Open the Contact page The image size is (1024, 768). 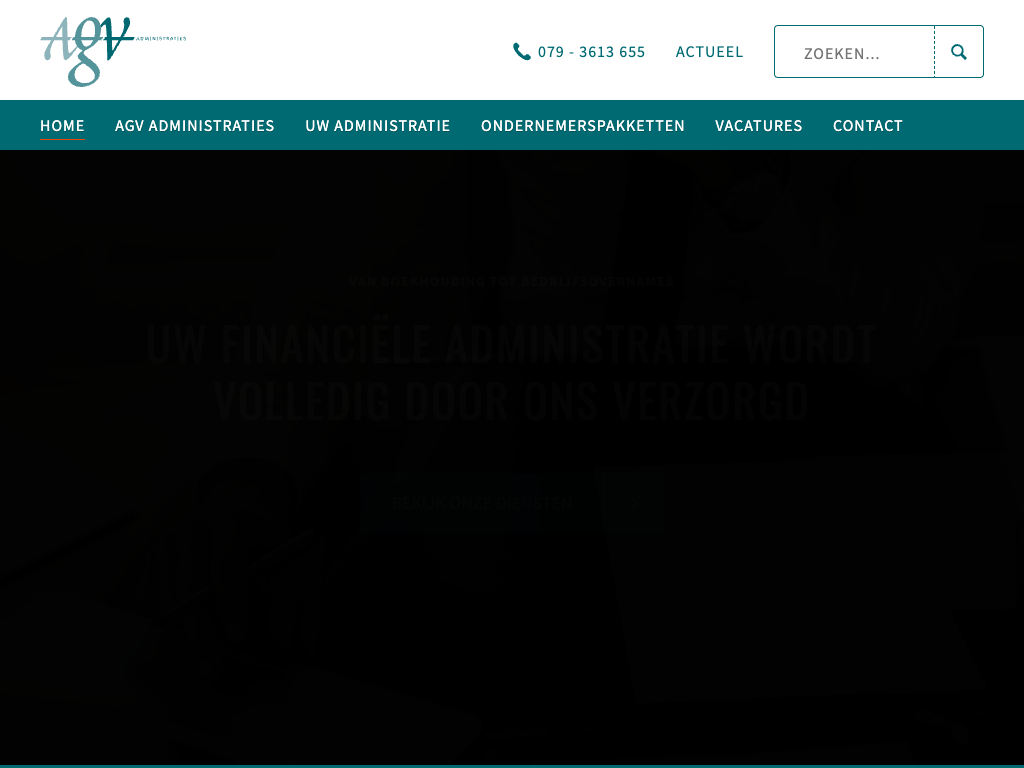(x=867, y=126)
